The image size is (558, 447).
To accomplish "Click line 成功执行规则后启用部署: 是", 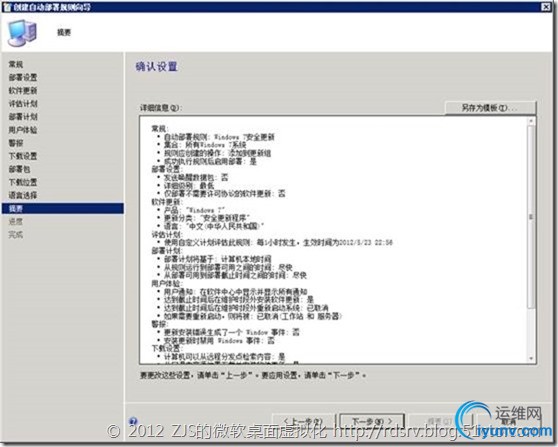I will [210, 162].
